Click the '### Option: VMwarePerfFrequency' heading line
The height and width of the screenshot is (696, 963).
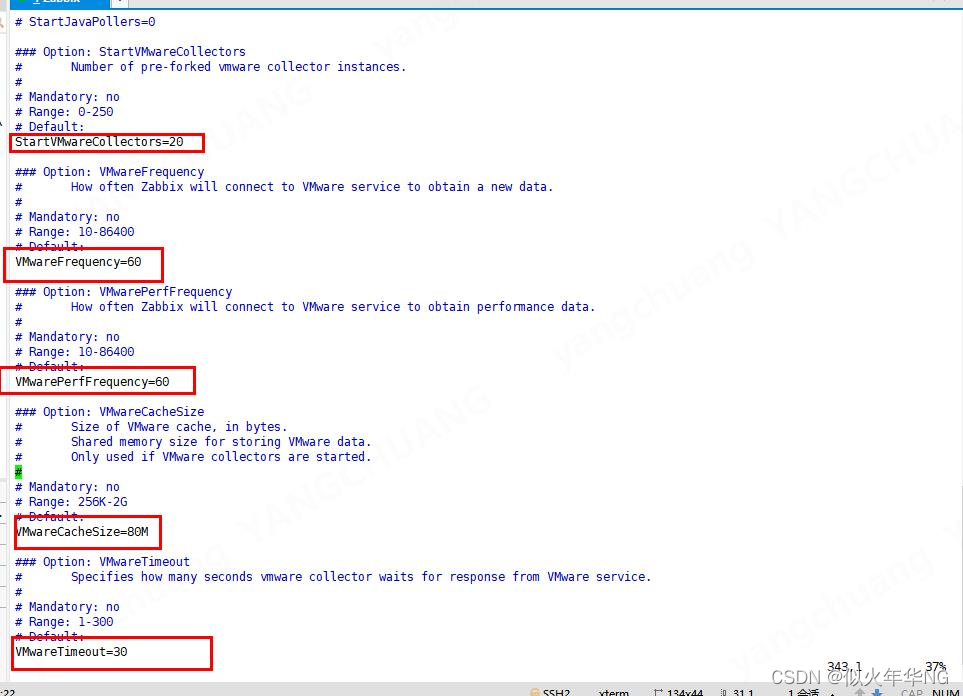point(123,292)
